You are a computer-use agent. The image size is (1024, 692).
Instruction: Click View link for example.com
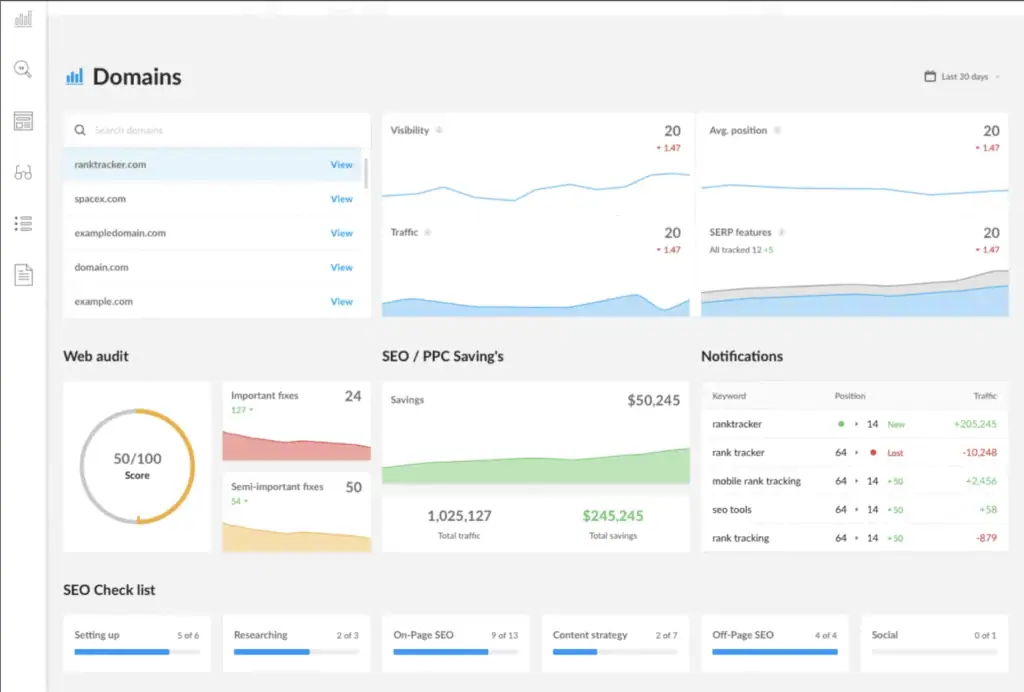click(x=341, y=301)
